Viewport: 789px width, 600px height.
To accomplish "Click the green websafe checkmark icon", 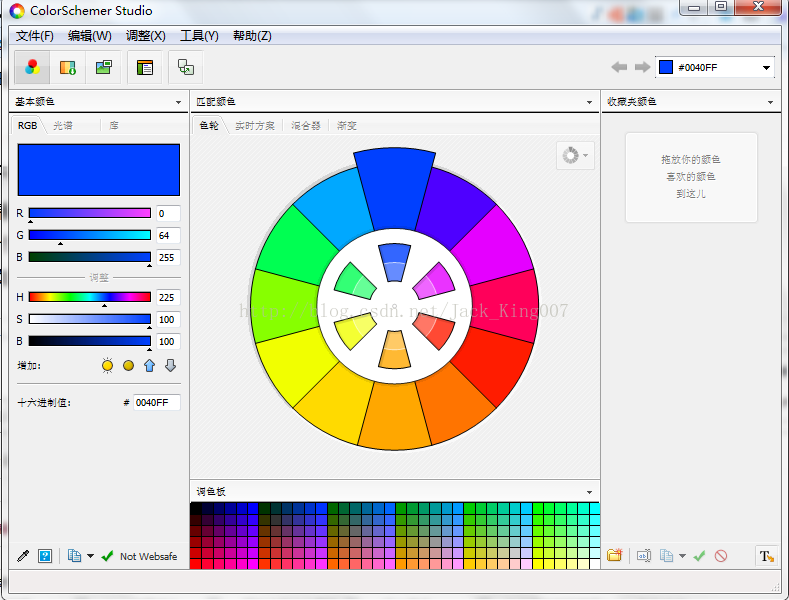I will (107, 556).
